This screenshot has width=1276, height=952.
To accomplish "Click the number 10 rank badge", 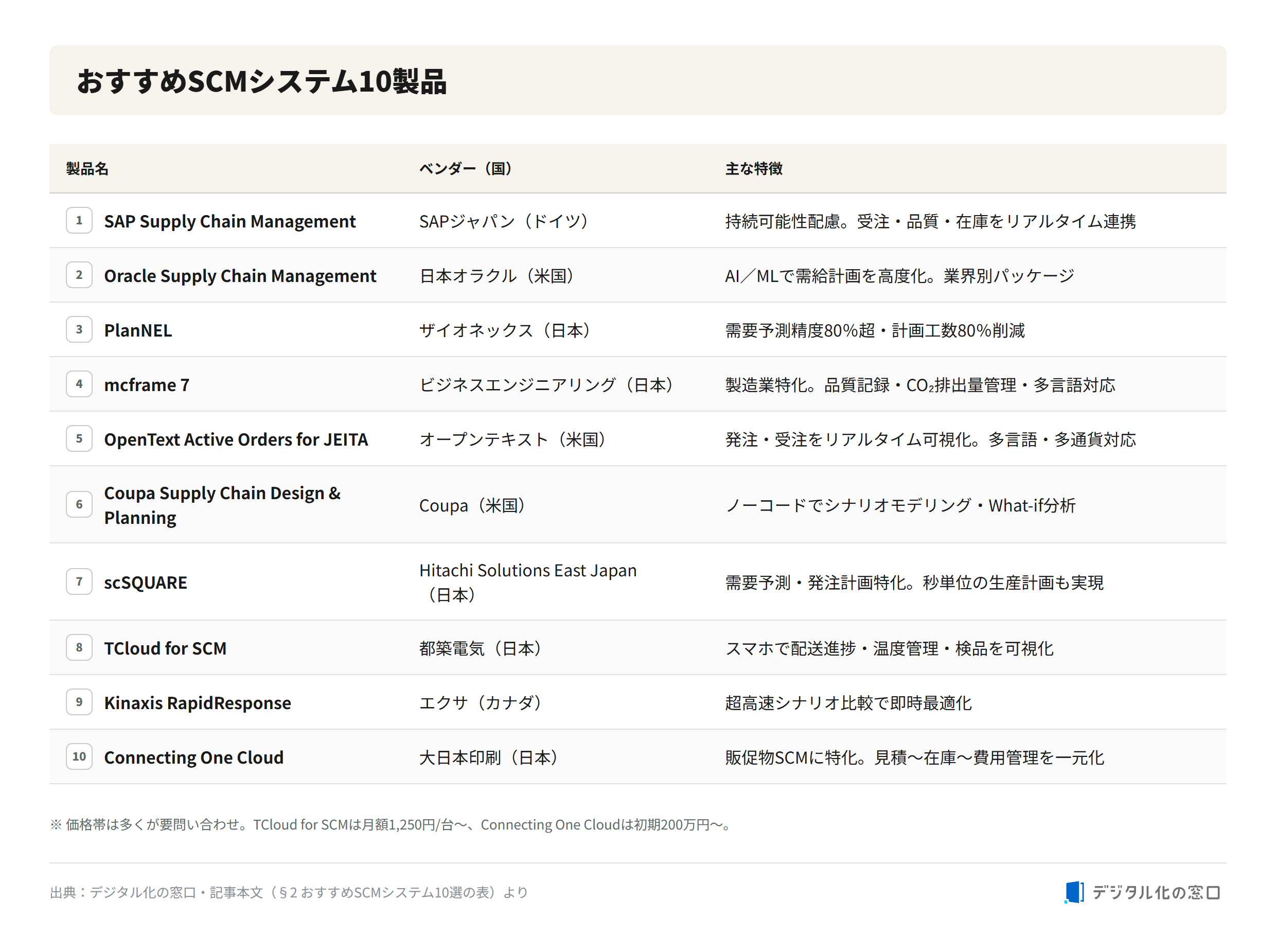I will (79, 756).
